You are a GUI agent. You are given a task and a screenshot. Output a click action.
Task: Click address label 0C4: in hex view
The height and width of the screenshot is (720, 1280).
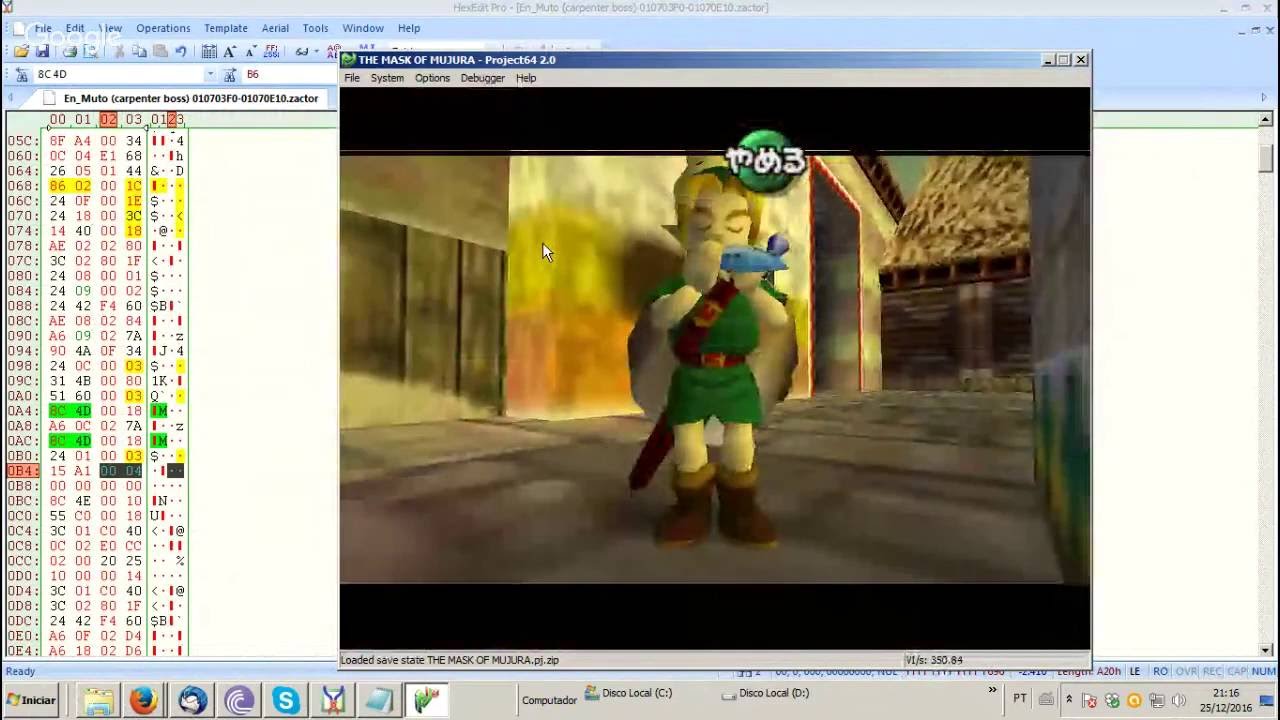(22, 531)
